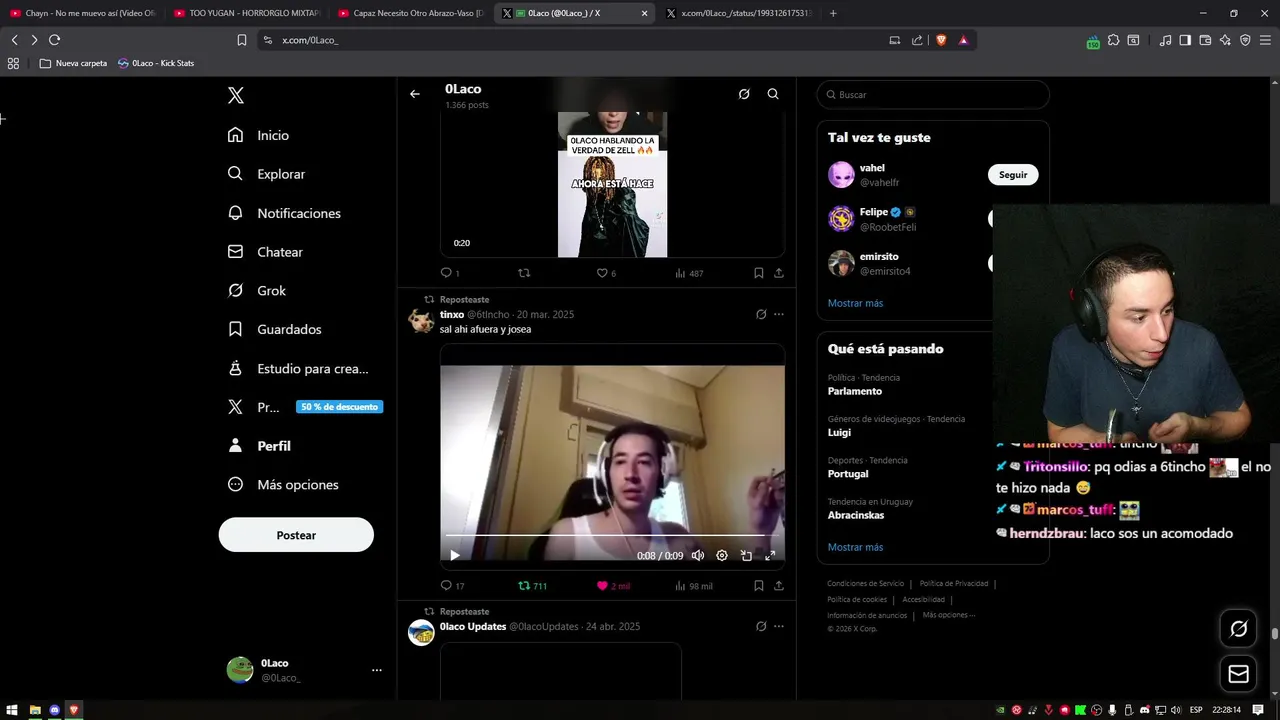Viewport: 1280px width, 720px height.
Task: Click the page vertical scrollbar thumb
Action: (x=1274, y=633)
